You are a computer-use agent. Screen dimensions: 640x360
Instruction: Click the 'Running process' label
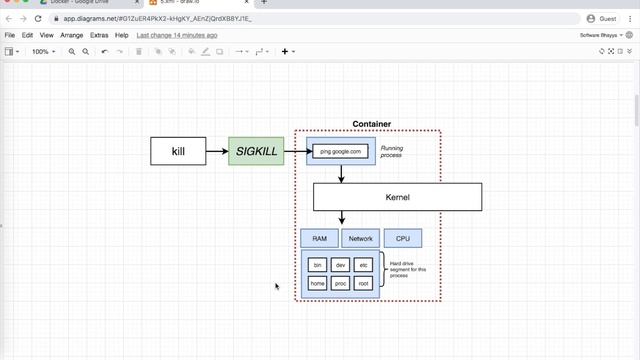tap(392, 151)
